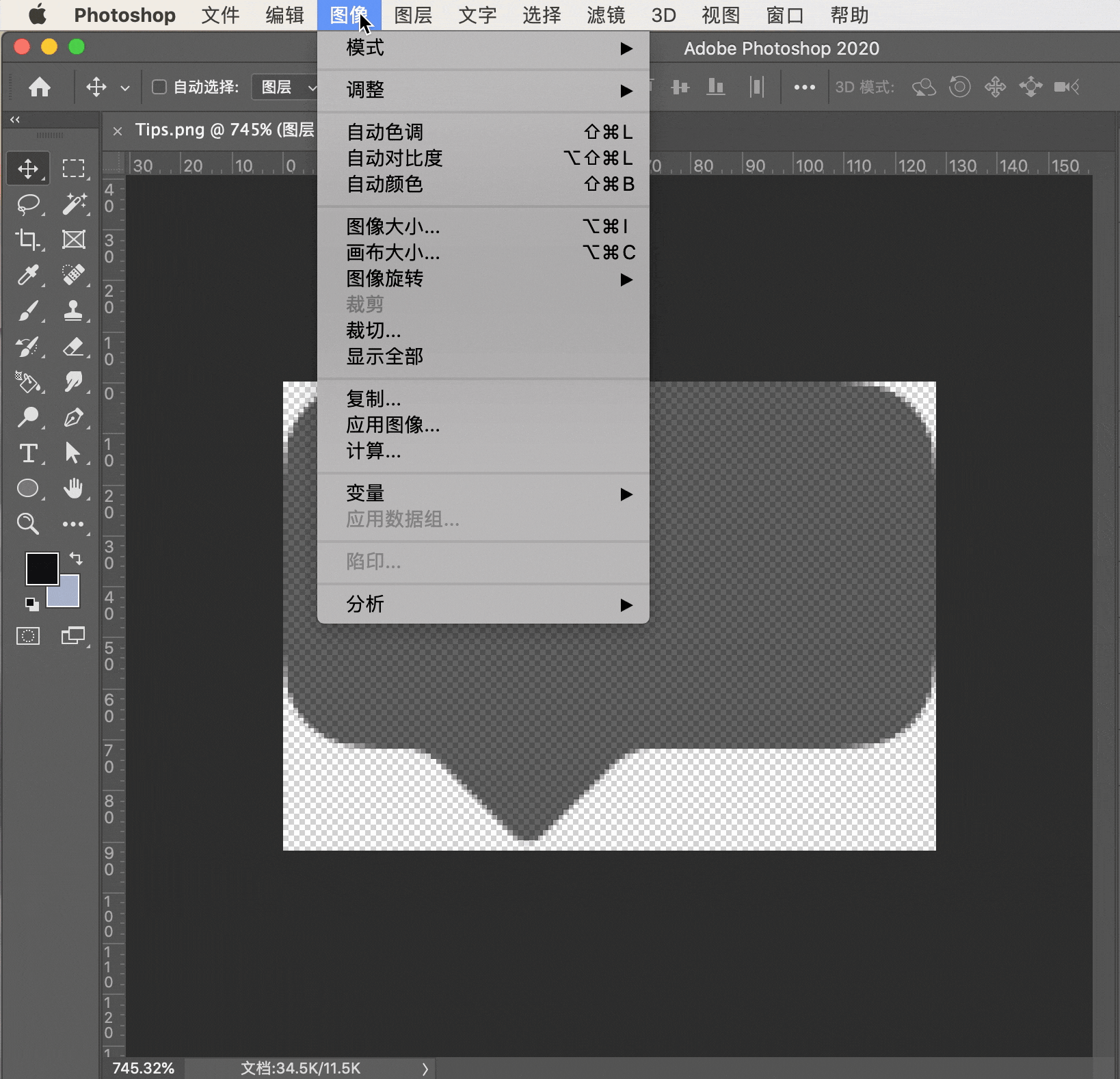
Task: Pick the Brush tool
Action: pos(28,310)
